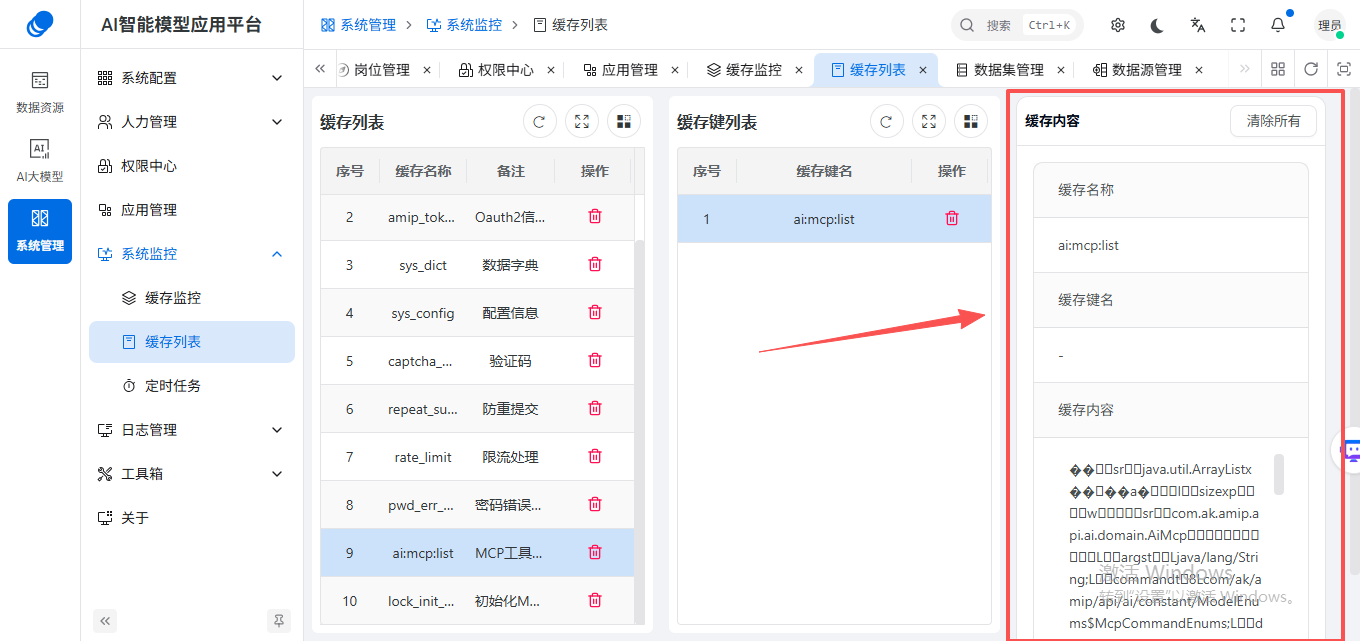The width and height of the screenshot is (1360, 641).
Task: Open 定时任务 in sidebar
Action: pyautogui.click(x=190, y=386)
